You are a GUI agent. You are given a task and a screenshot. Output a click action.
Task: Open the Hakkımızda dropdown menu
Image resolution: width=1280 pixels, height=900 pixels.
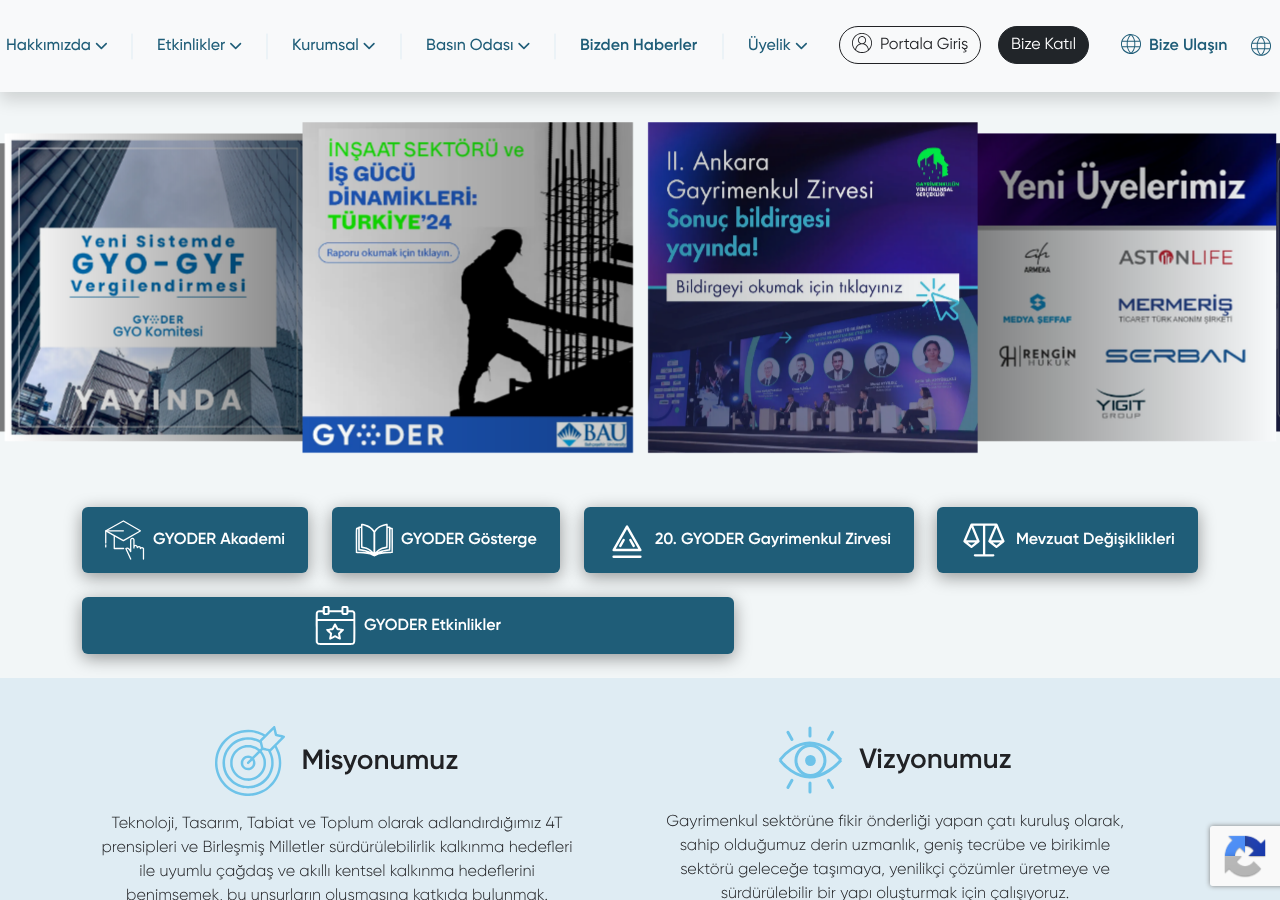(x=57, y=45)
